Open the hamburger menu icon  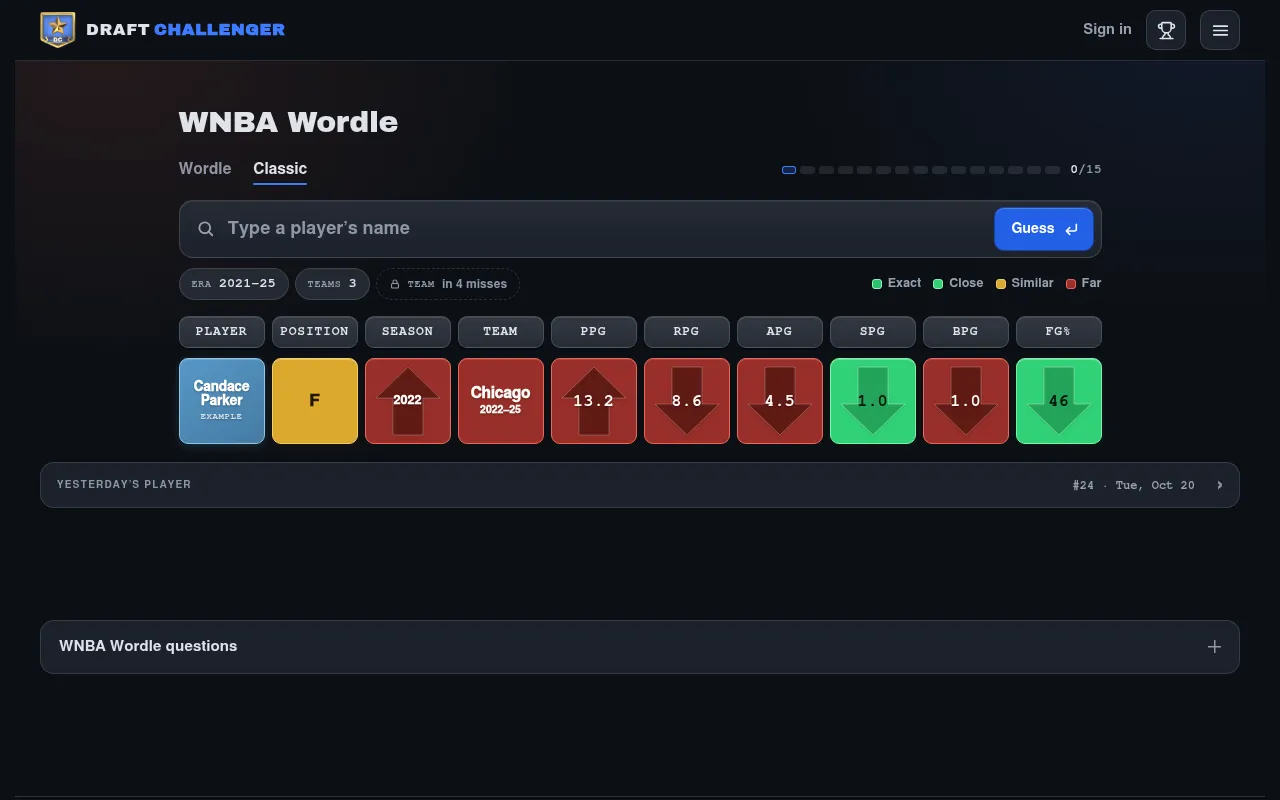pyautogui.click(x=1220, y=30)
